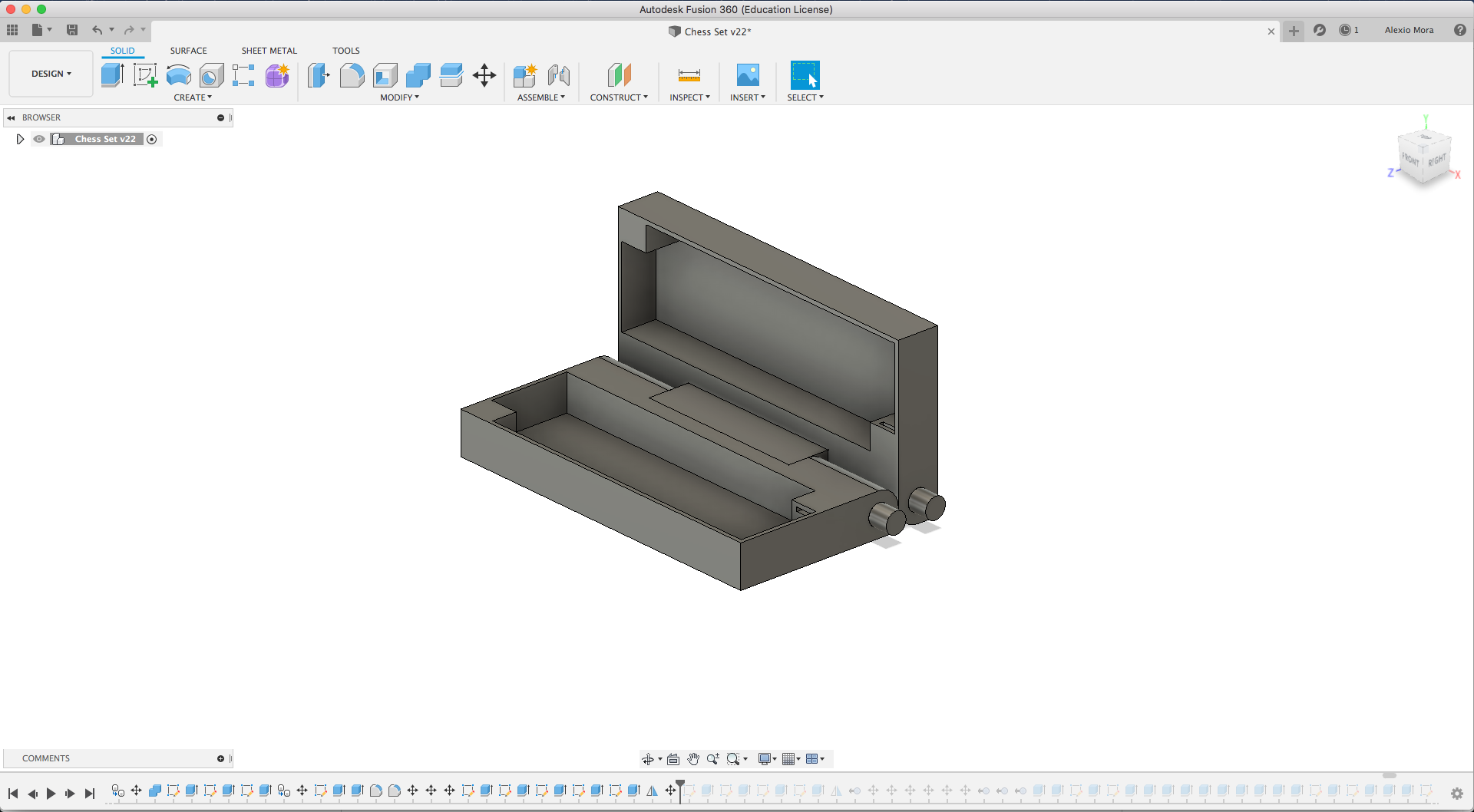Click the Look At icon
Screen dimensions: 1474x812
[x=673, y=759]
